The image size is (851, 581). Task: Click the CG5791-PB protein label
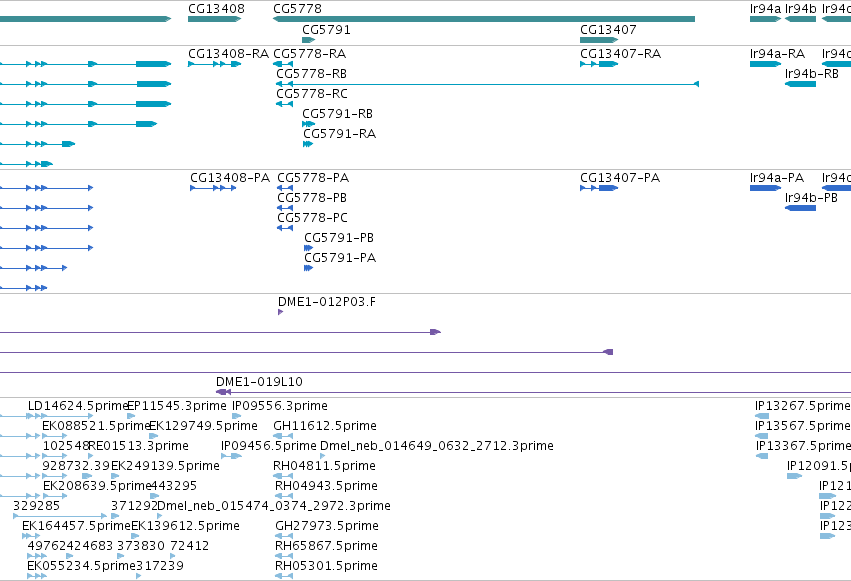339,238
